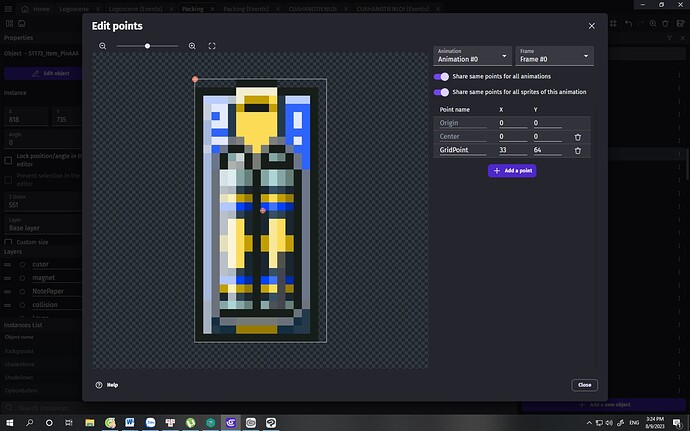Delete the GridPoint point
690x431 pixels.
578,151
